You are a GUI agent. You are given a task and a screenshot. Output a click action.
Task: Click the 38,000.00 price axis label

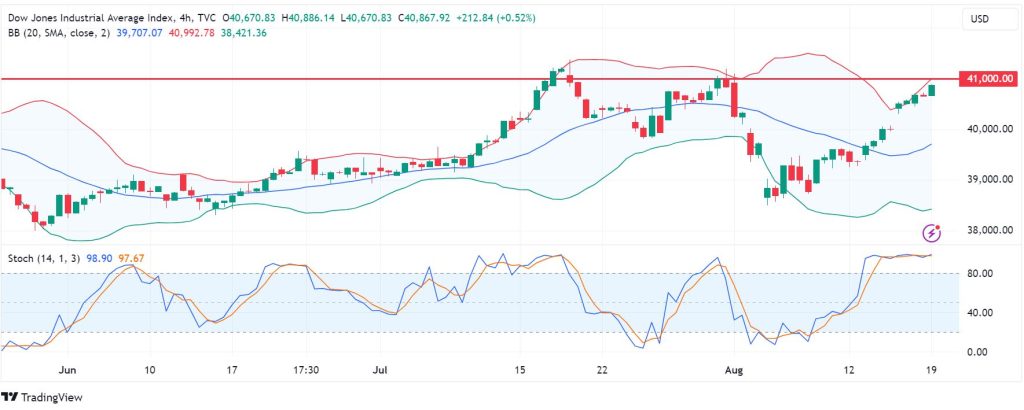(990, 230)
